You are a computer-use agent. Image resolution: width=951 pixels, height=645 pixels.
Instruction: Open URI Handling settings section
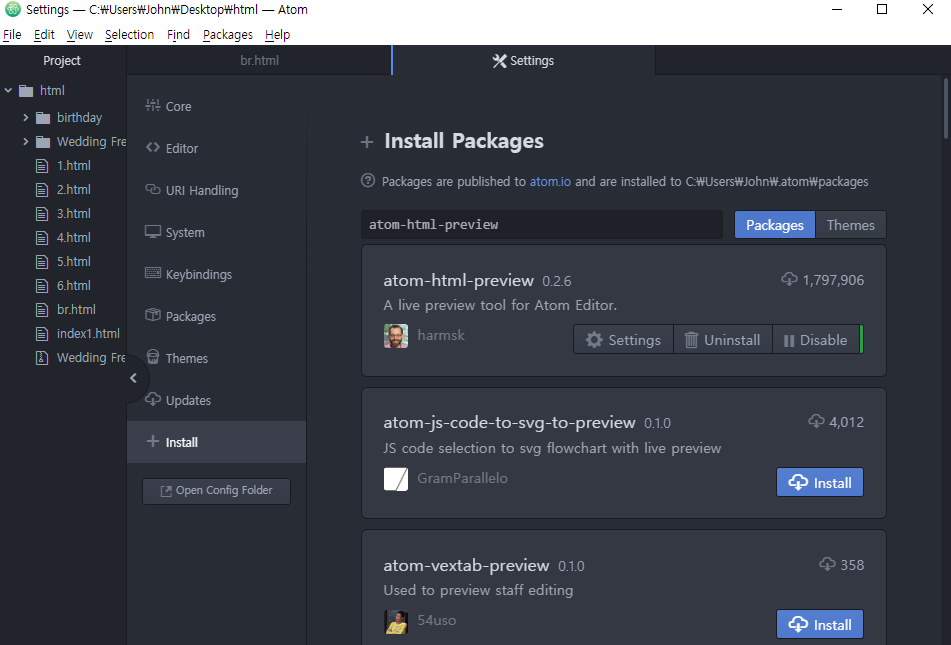point(217,190)
